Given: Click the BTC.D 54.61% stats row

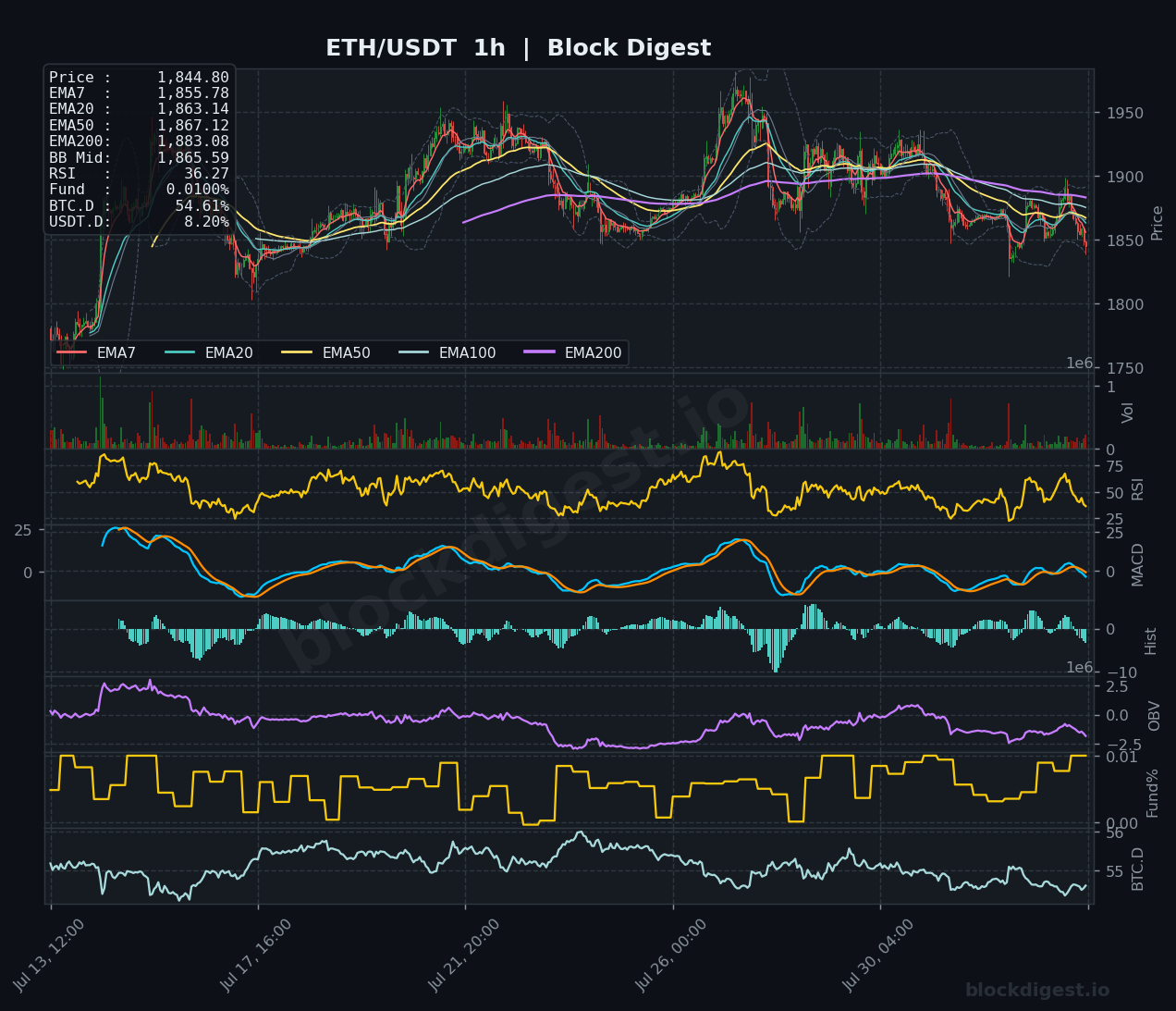Looking at the screenshot, I should (139, 206).
